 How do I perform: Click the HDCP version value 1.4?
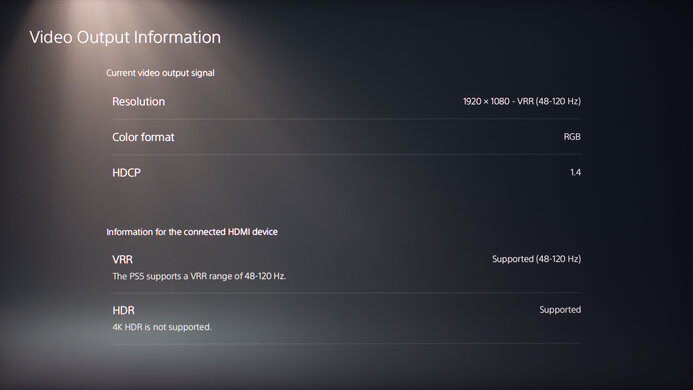(x=575, y=172)
